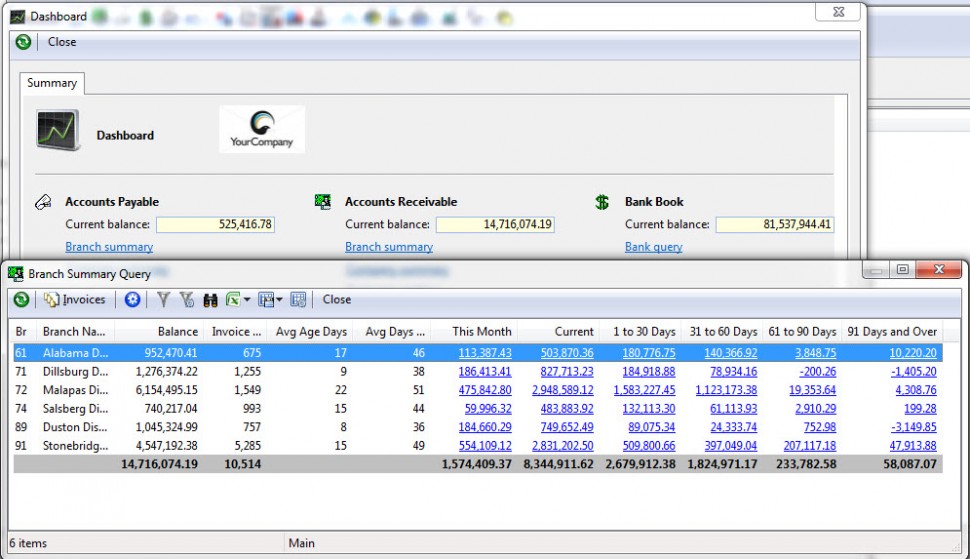Click Close in the Dashboard toolbar

(x=62, y=42)
